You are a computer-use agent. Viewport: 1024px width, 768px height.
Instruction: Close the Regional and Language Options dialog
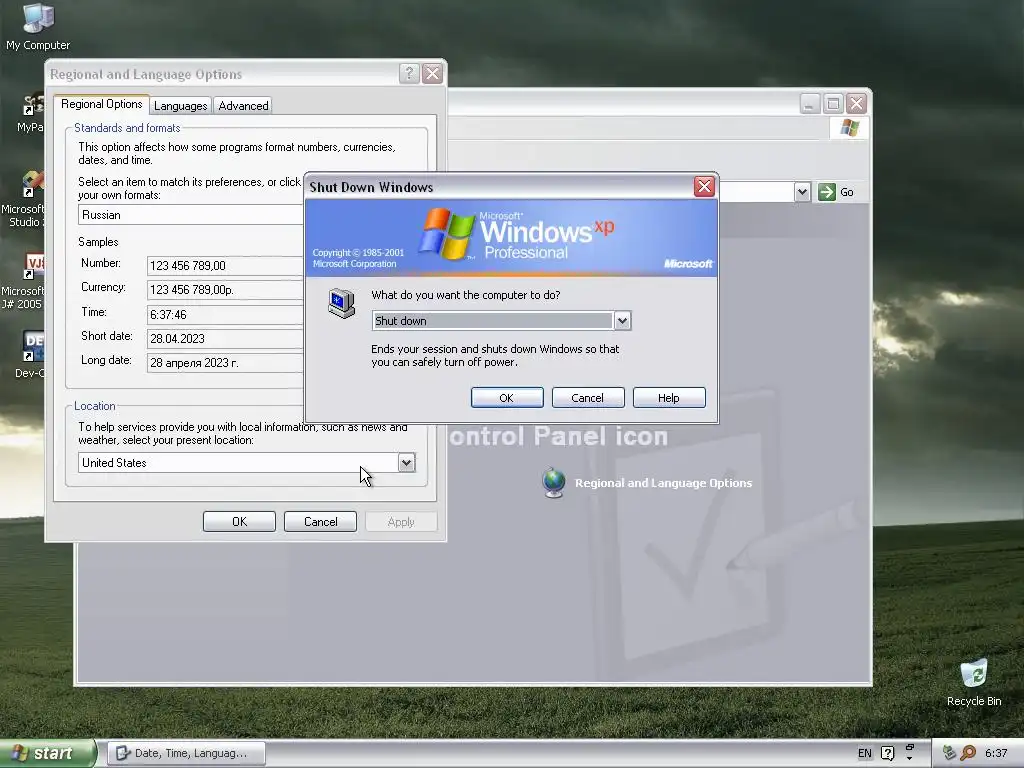click(x=432, y=73)
